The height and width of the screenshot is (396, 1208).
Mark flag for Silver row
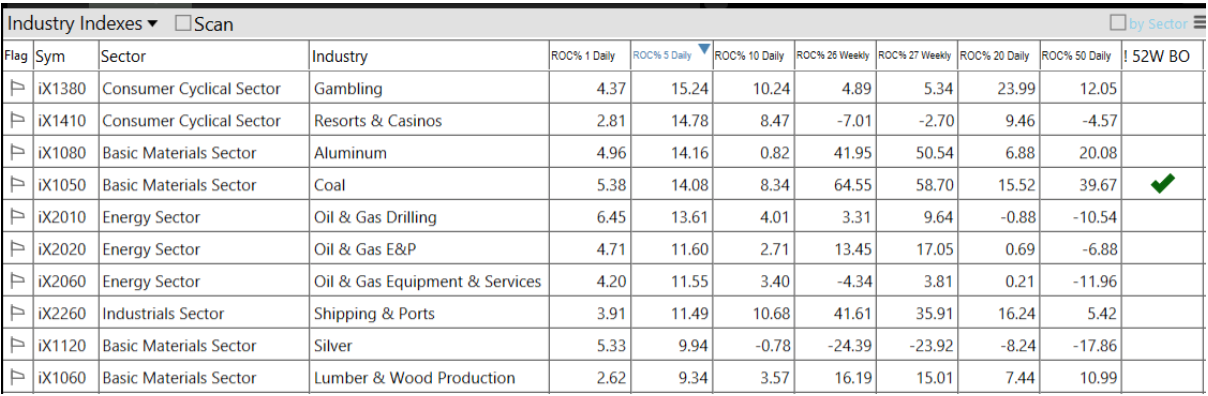pyautogui.click(x=17, y=345)
